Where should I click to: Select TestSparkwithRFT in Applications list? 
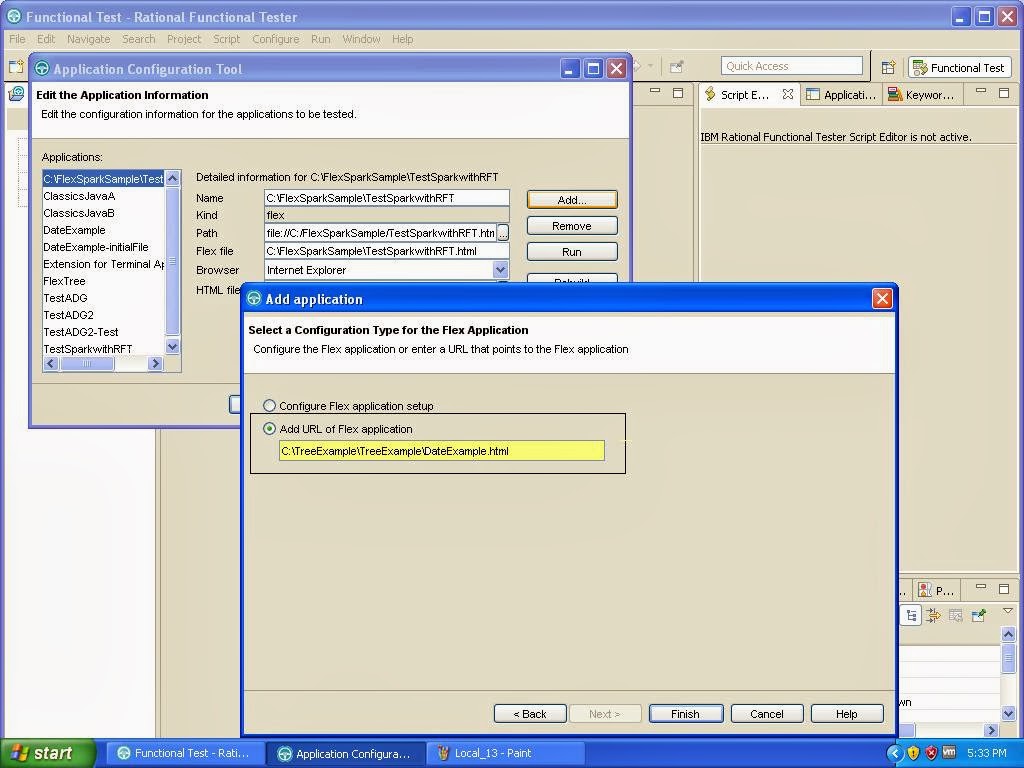(x=88, y=349)
